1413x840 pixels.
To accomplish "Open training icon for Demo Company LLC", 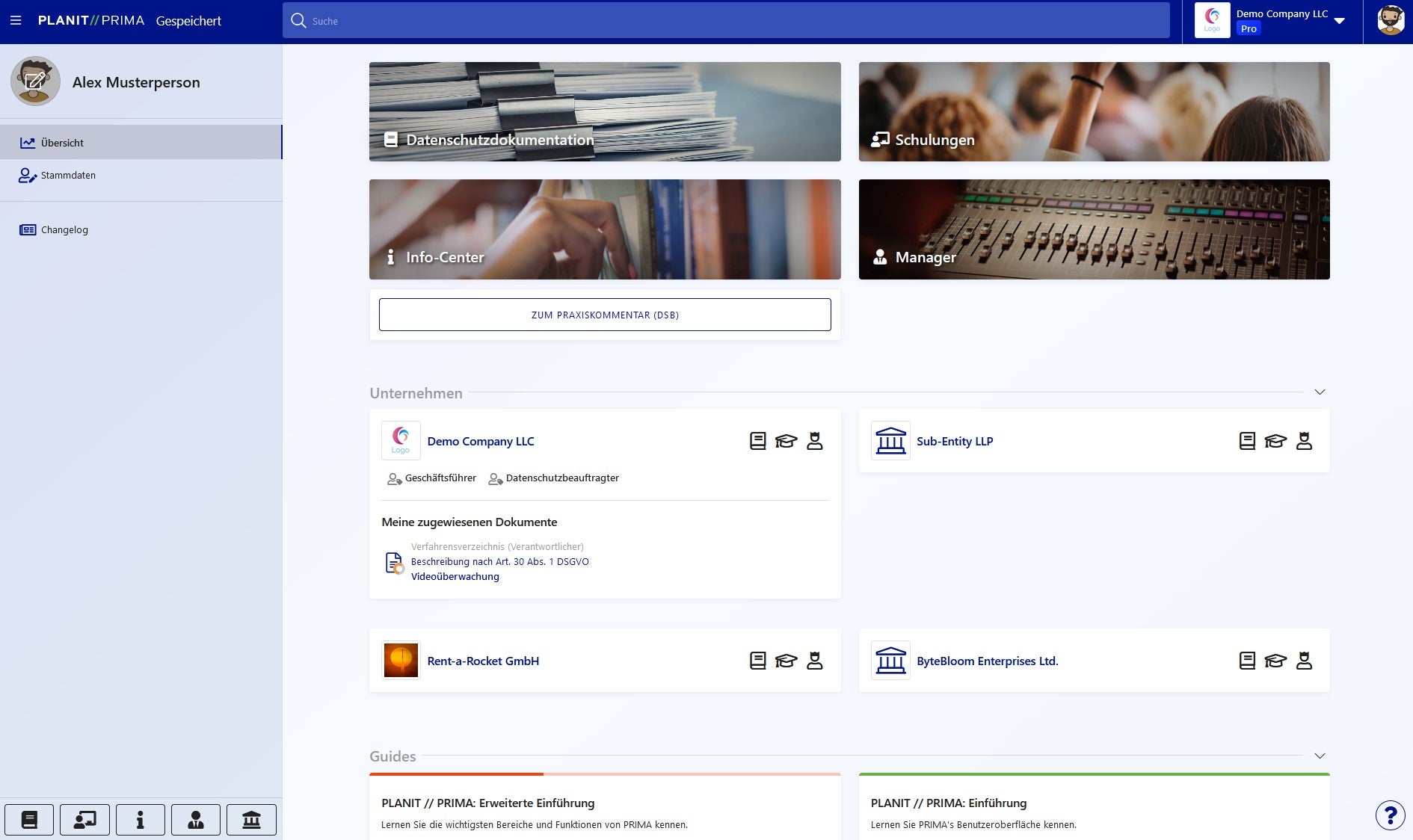I will (786, 441).
